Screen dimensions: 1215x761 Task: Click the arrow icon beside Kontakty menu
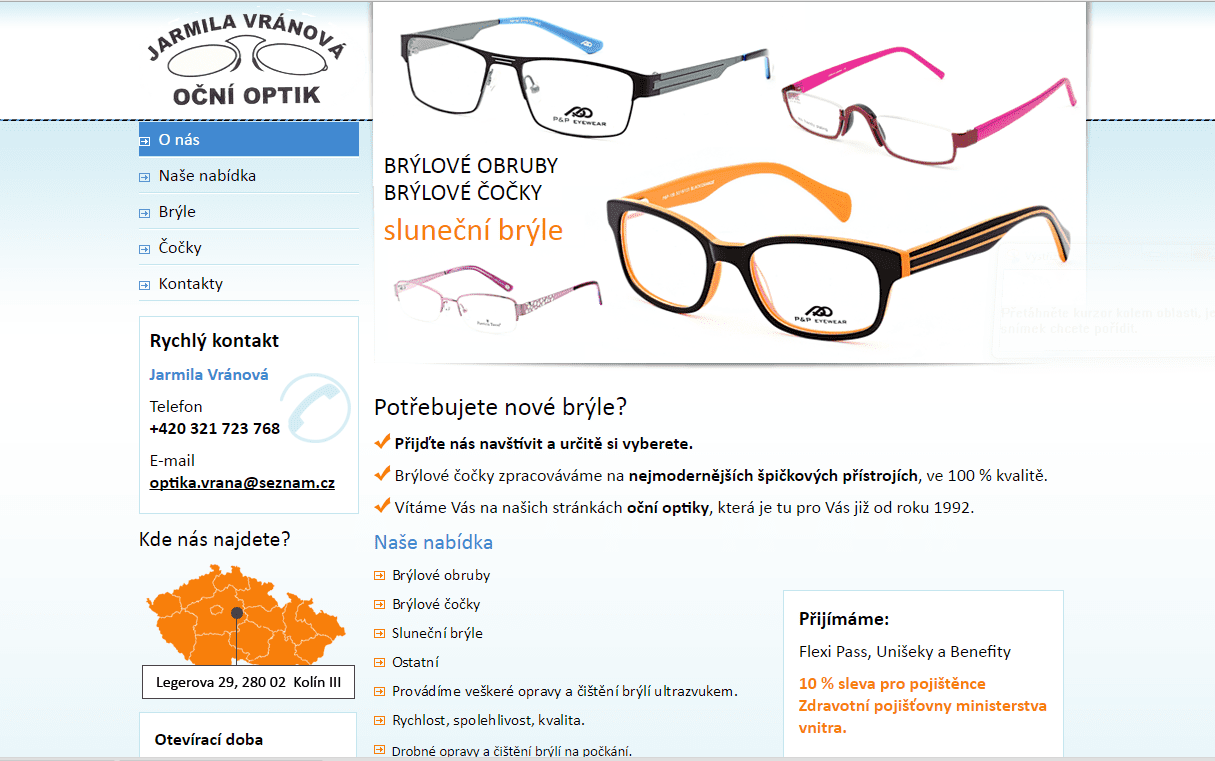point(144,285)
